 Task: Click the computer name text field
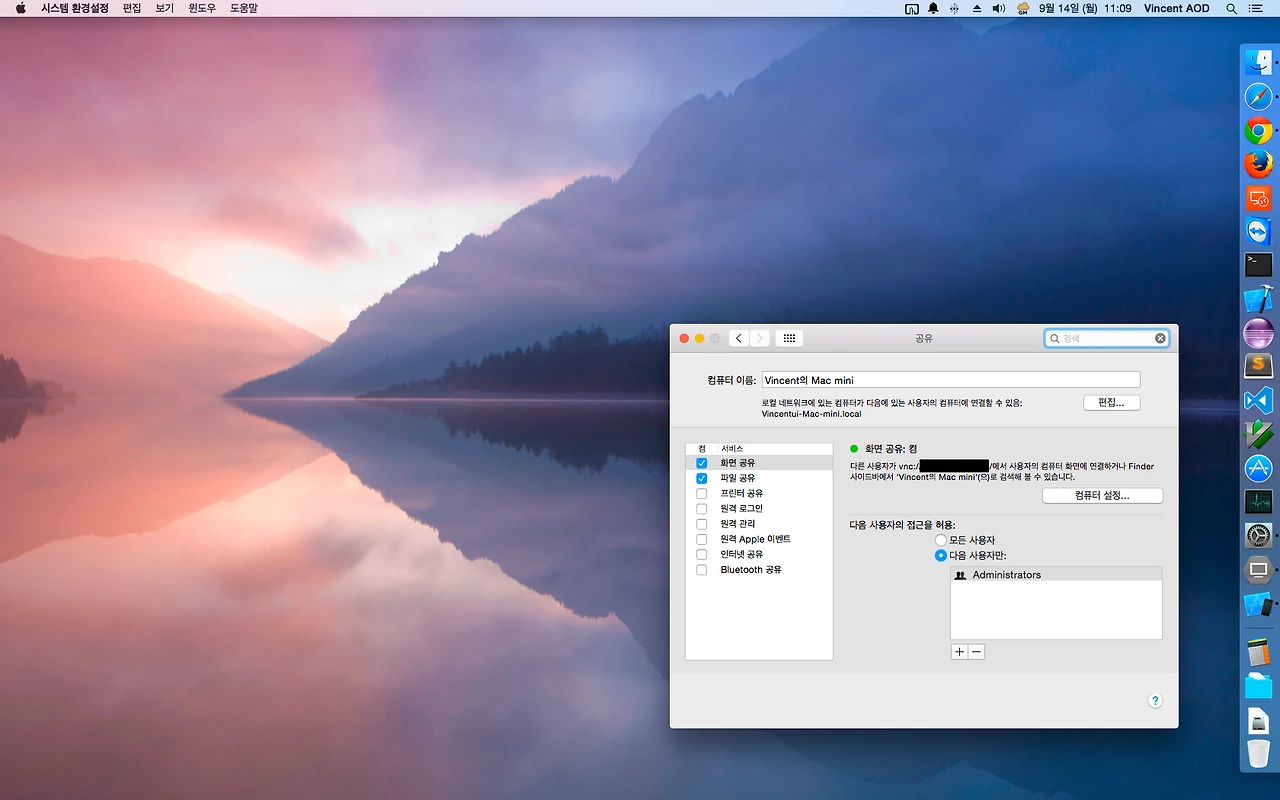tap(951, 380)
